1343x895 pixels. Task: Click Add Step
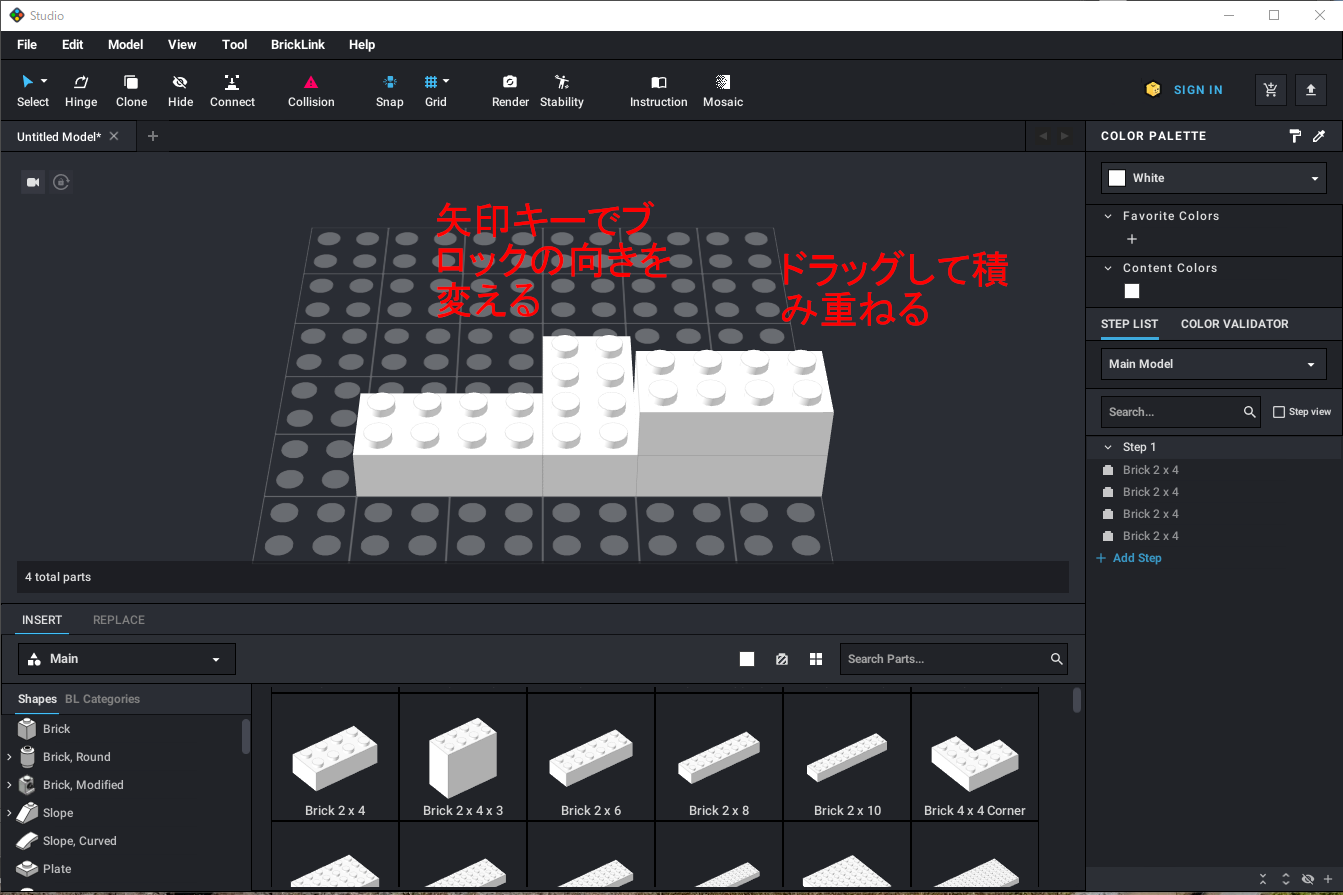tap(1136, 558)
